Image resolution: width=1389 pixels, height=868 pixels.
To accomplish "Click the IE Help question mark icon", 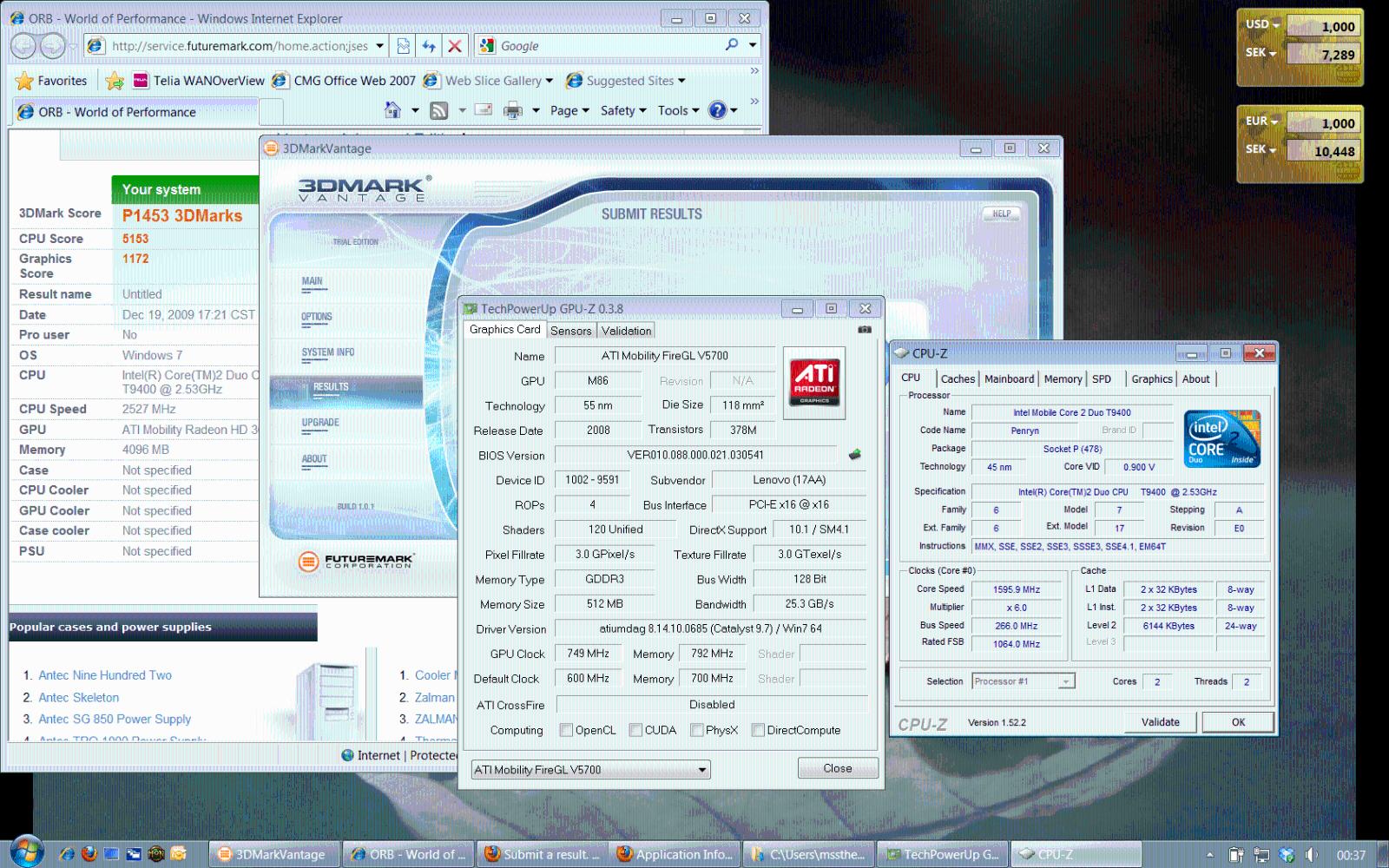I will tap(717, 110).
